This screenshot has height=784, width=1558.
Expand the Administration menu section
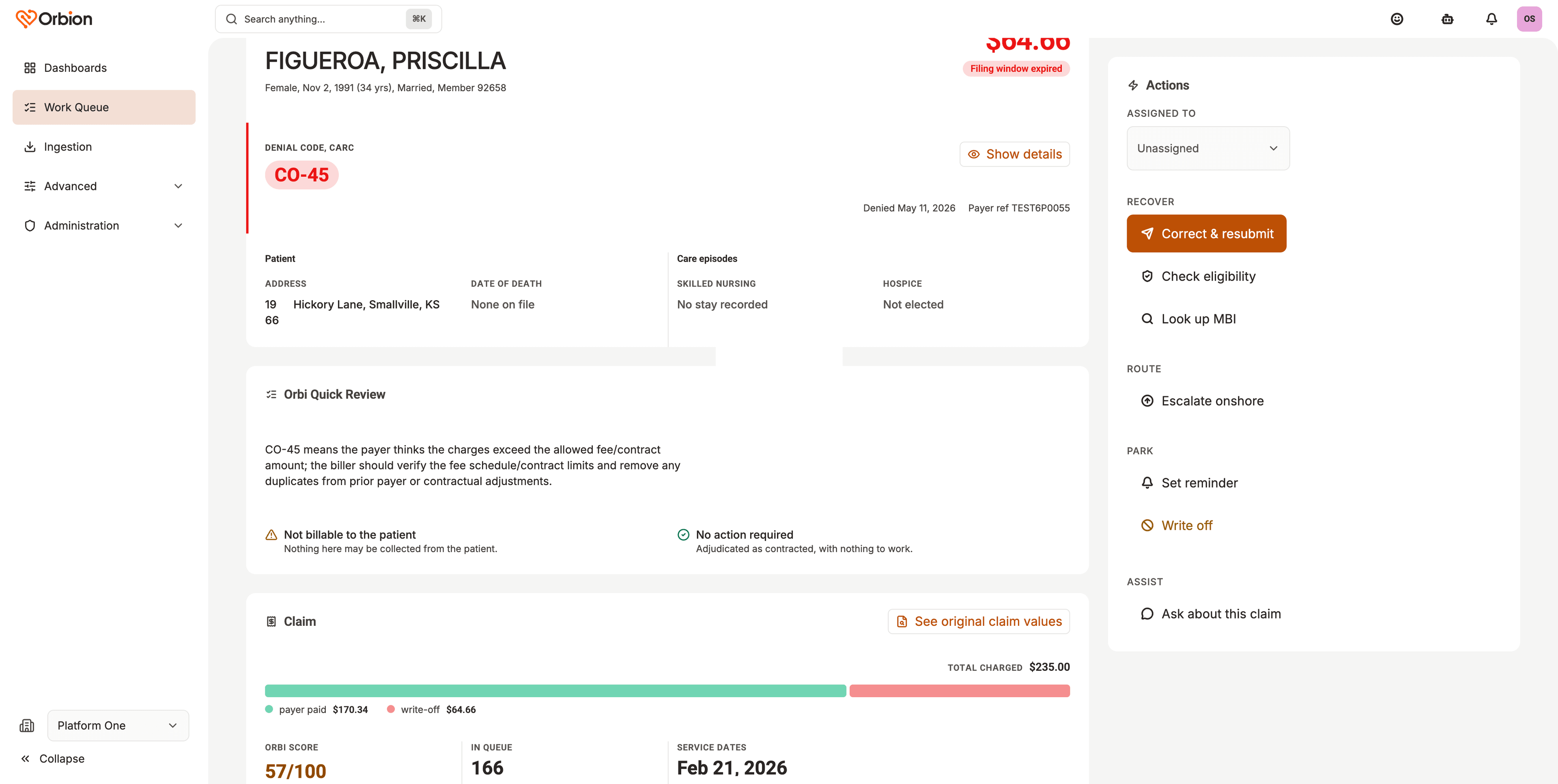tap(103, 226)
